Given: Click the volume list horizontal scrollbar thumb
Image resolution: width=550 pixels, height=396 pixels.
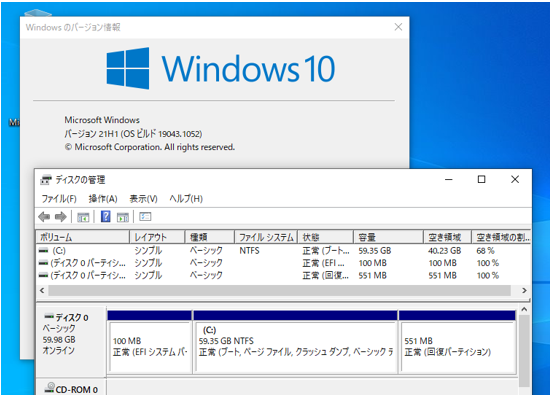Looking at the screenshot, I should click(x=280, y=290).
